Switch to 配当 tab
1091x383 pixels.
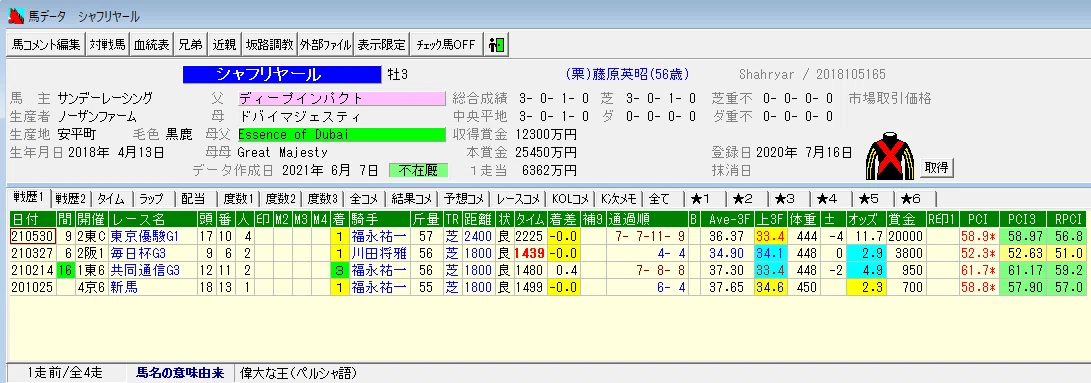pos(193,198)
